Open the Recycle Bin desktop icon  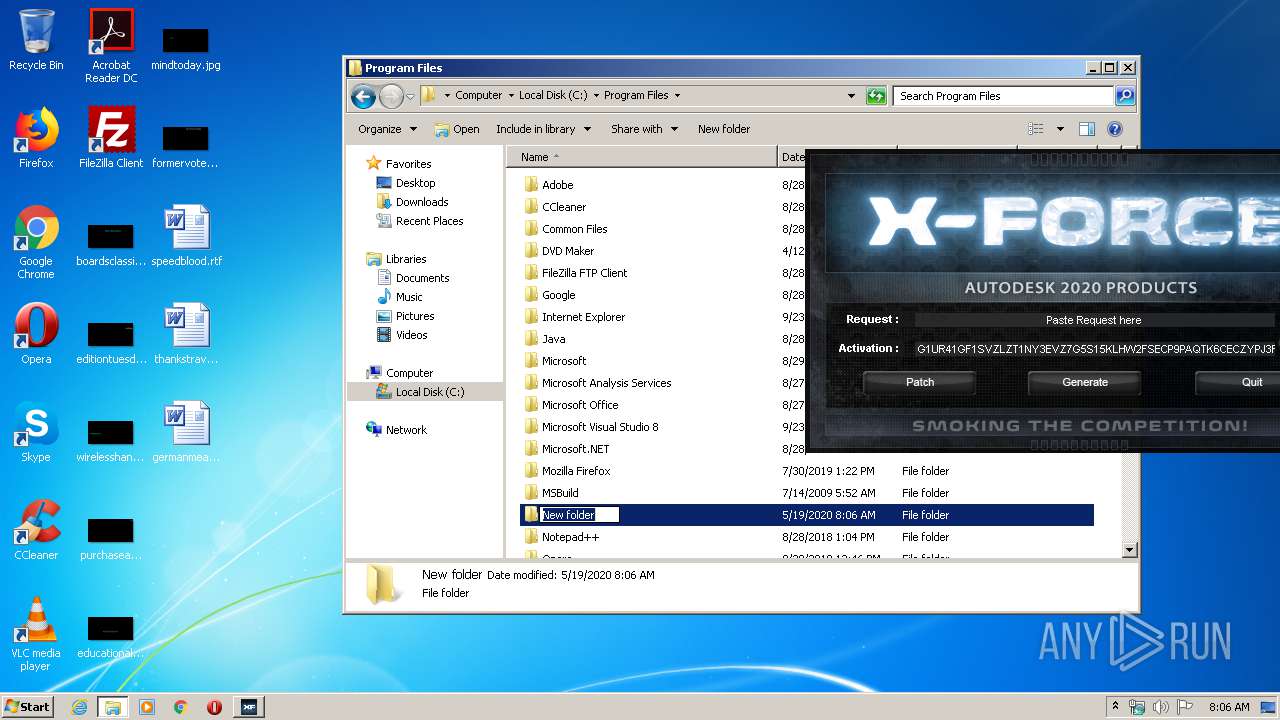(x=36, y=40)
